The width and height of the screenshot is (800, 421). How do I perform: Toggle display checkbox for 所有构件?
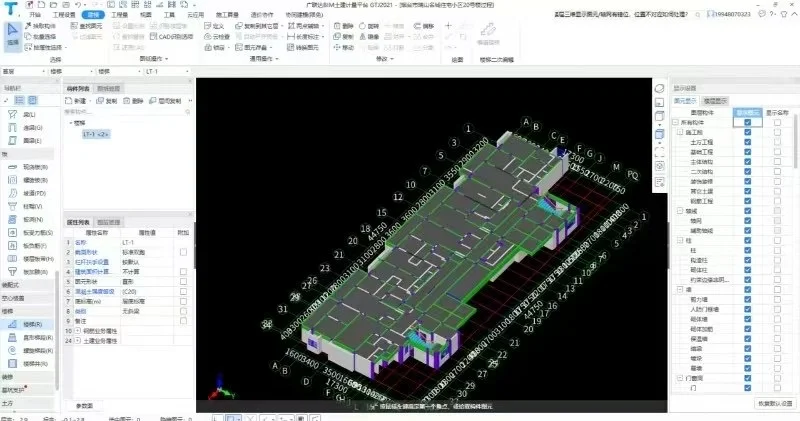(x=747, y=122)
